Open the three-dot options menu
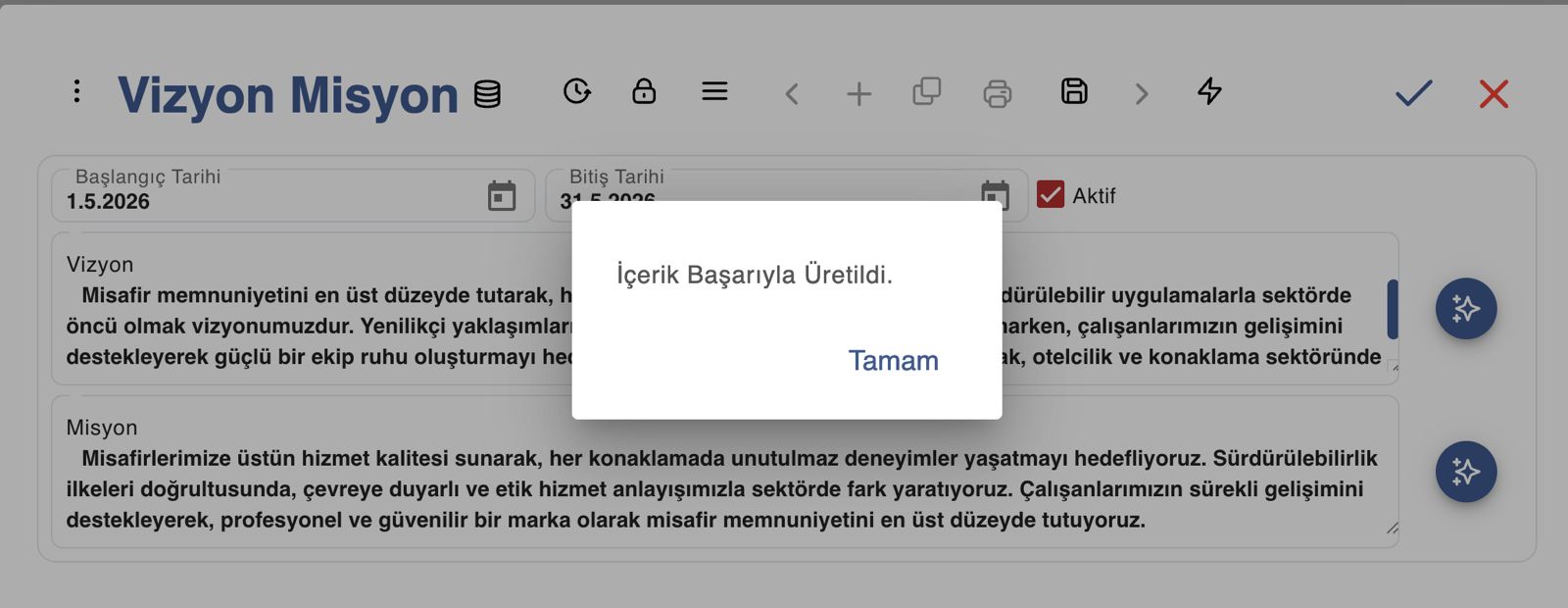Viewport: 1568px width, 608px height. pyautogui.click(x=76, y=92)
